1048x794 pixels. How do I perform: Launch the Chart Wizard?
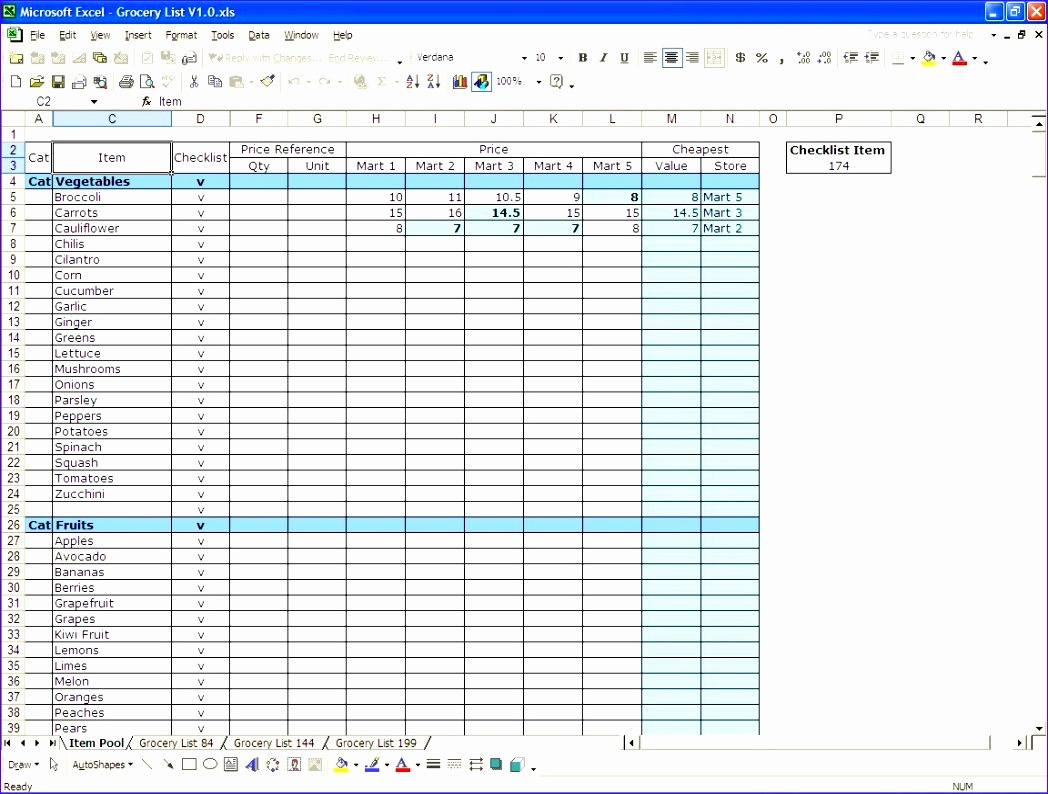tap(460, 82)
